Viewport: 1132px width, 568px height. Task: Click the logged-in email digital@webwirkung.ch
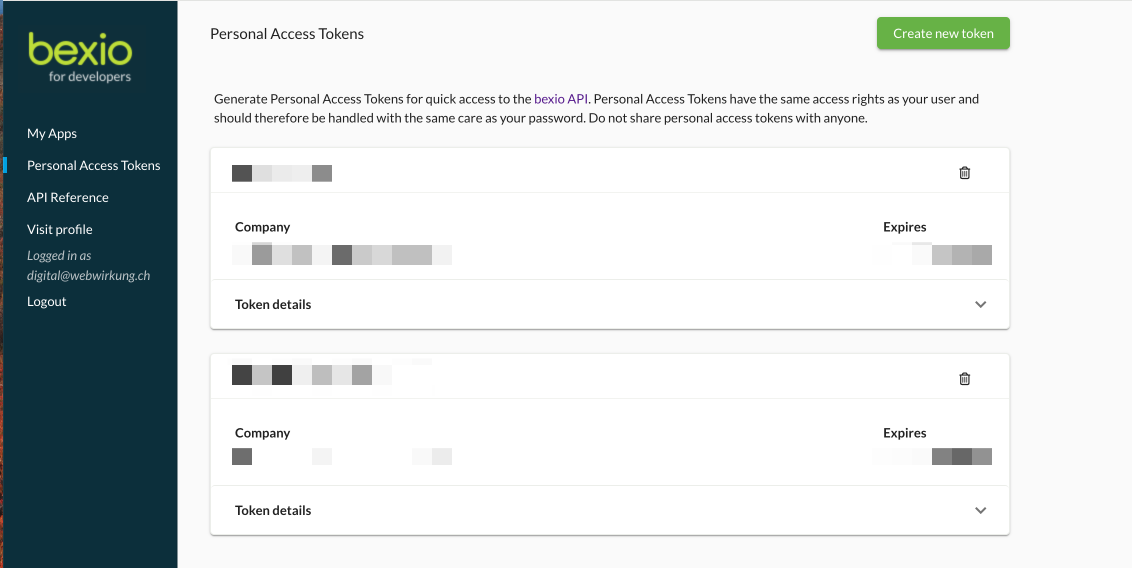coord(88,275)
